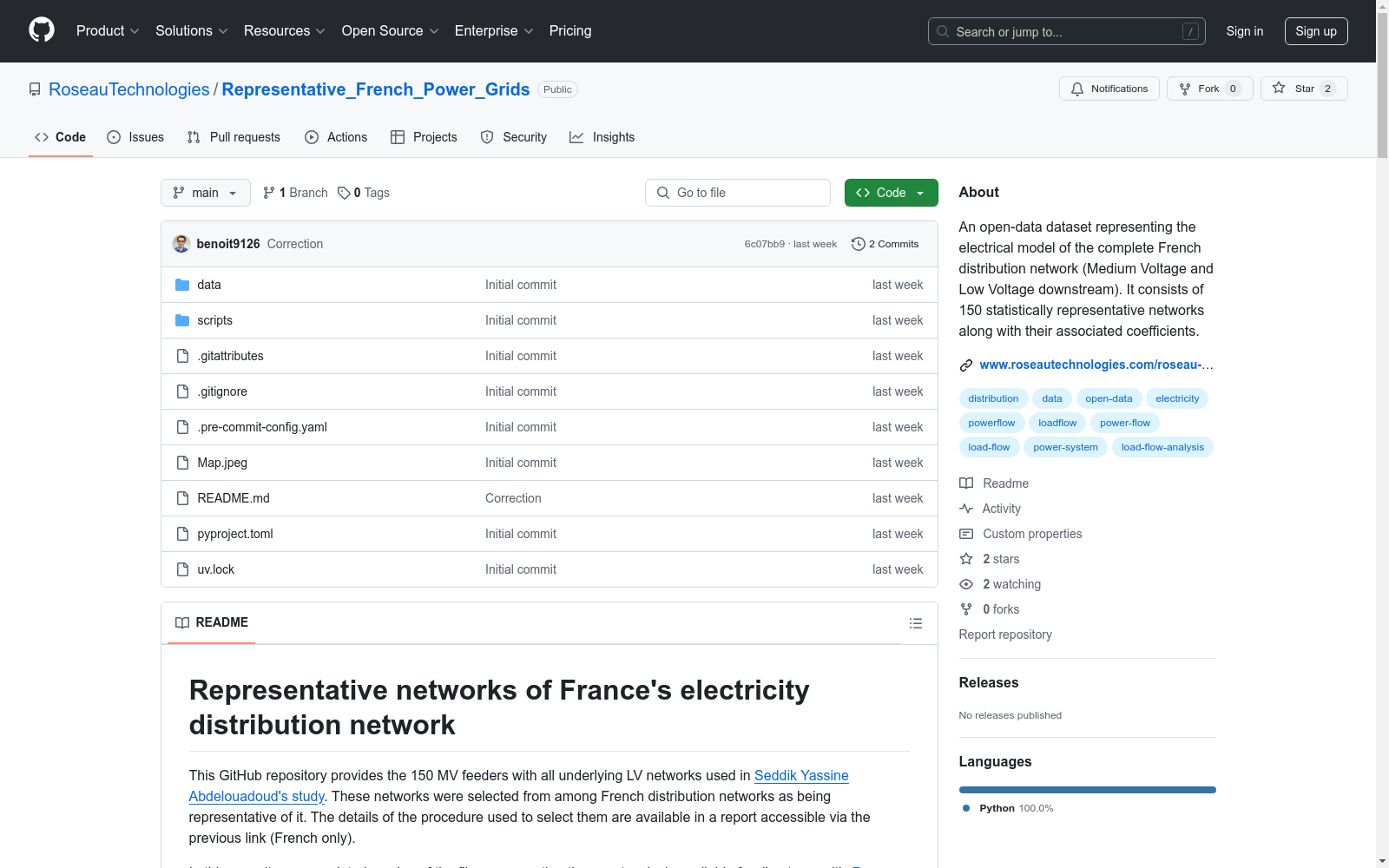
Task: Expand the Product menu
Action: (108, 31)
